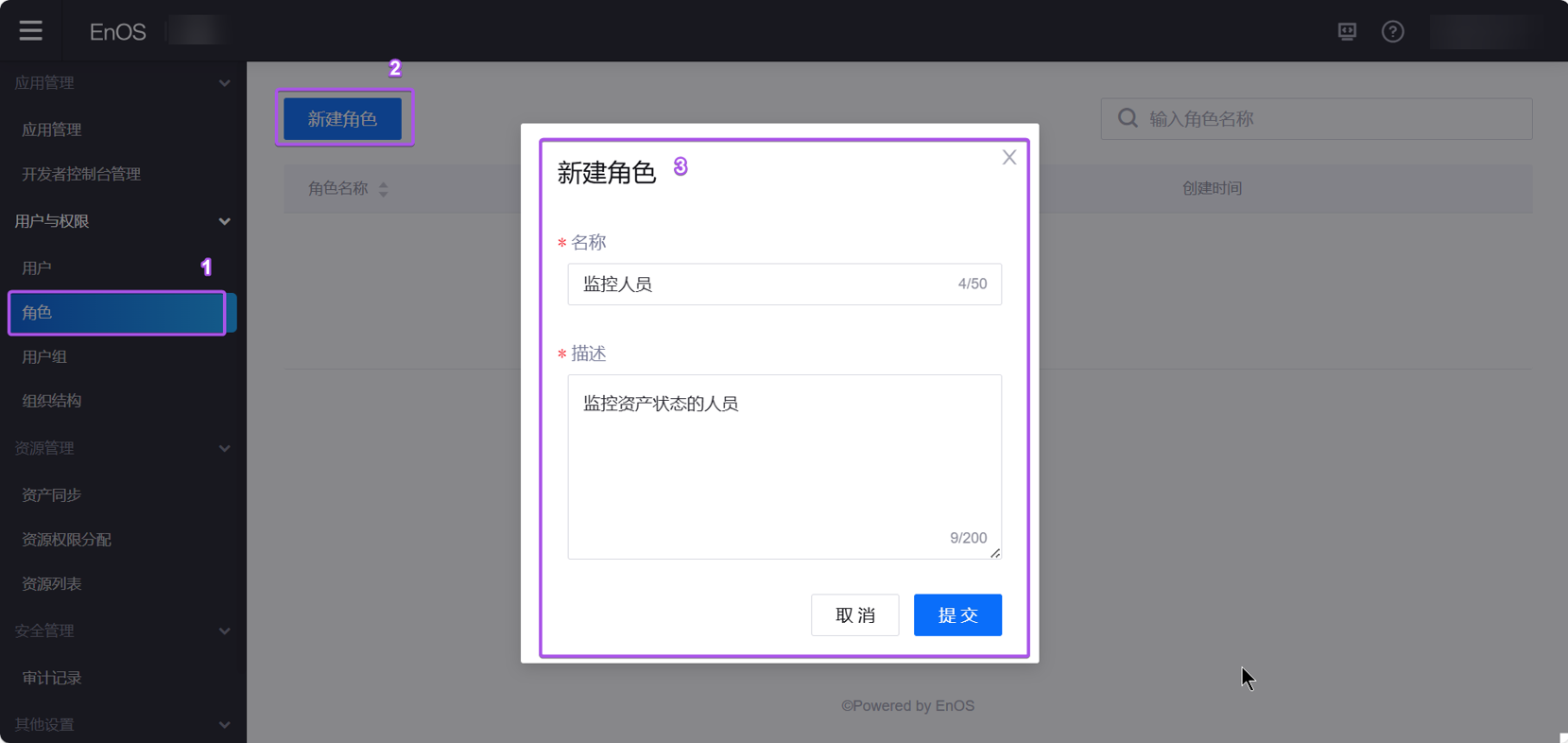The width and height of the screenshot is (1568, 743).
Task: Open 用户组 menu item
Action: click(44, 357)
